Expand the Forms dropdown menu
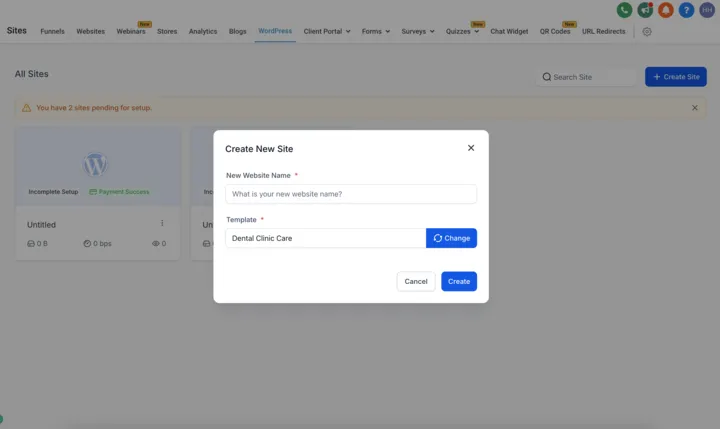Screen dimensions: 720x429 tap(376, 31)
